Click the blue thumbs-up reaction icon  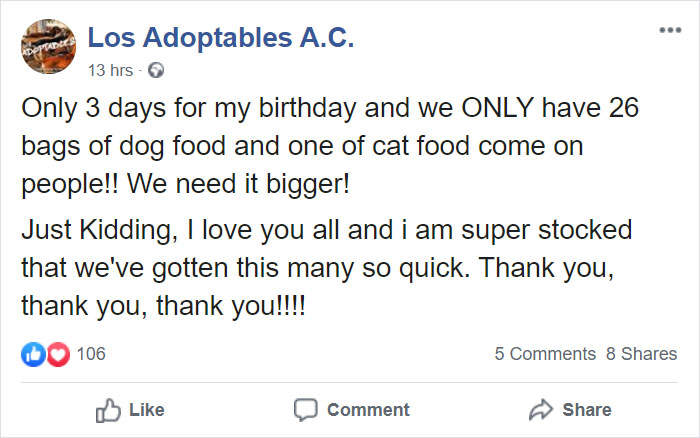(32, 353)
